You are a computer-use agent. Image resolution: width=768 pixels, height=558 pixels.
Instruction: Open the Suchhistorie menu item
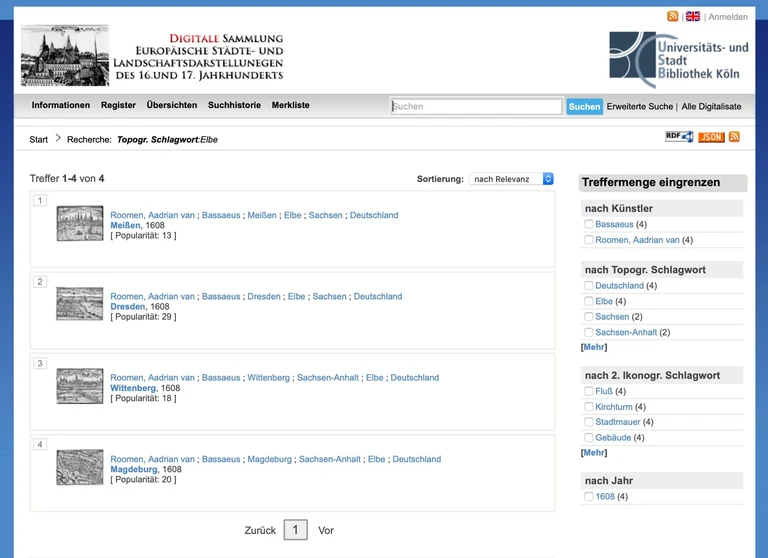pos(234,105)
